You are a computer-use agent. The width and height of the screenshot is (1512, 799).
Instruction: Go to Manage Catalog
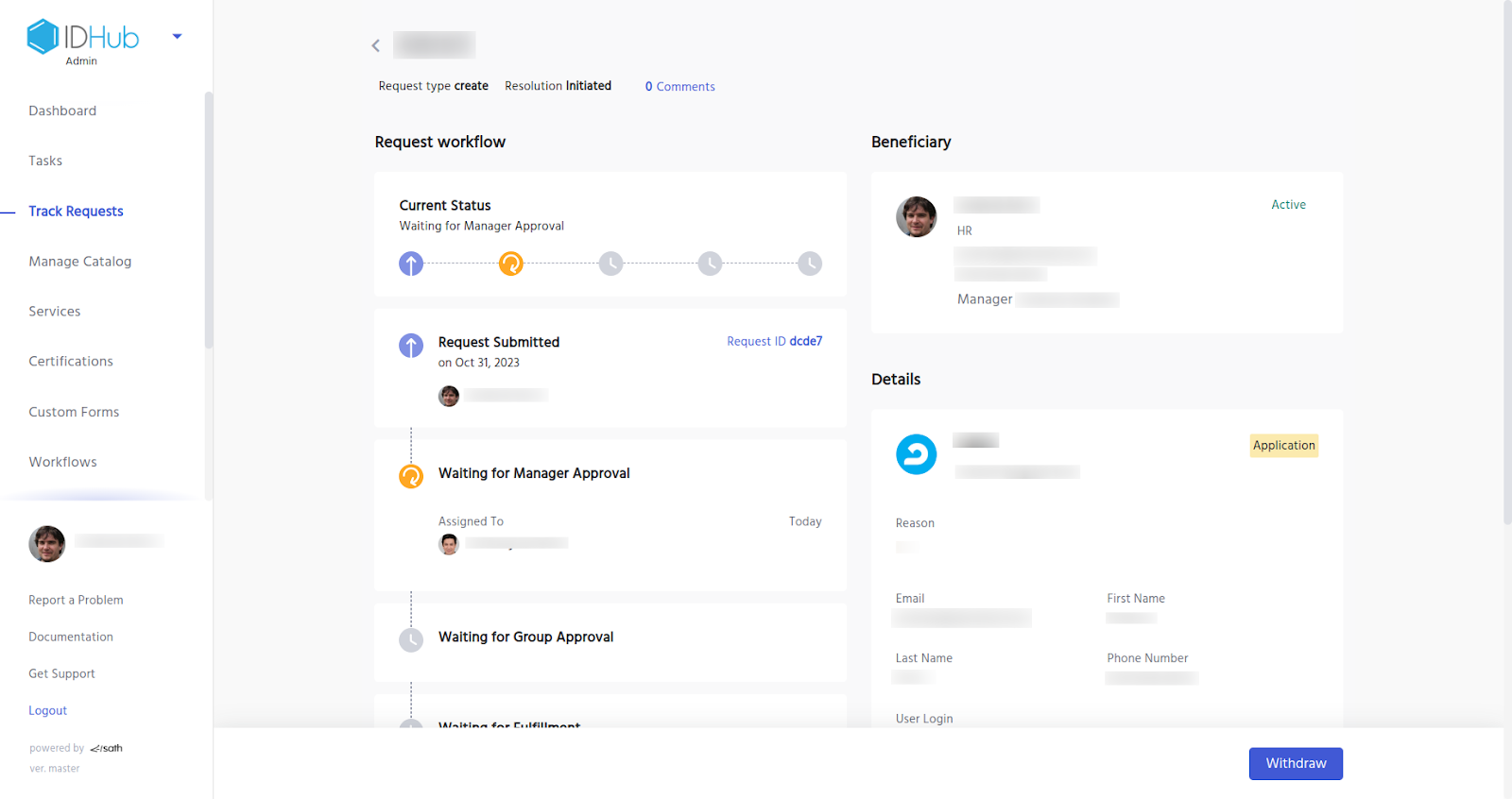(80, 262)
